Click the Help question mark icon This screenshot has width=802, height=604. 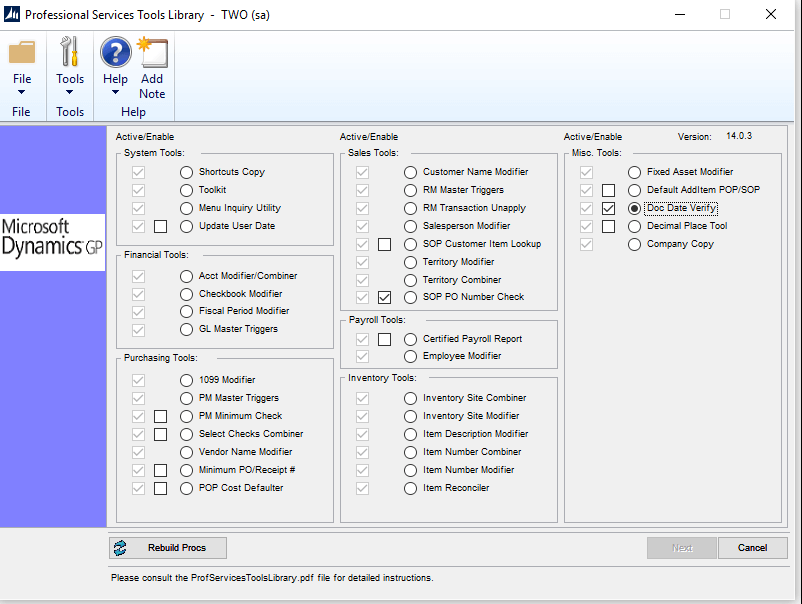(x=116, y=52)
